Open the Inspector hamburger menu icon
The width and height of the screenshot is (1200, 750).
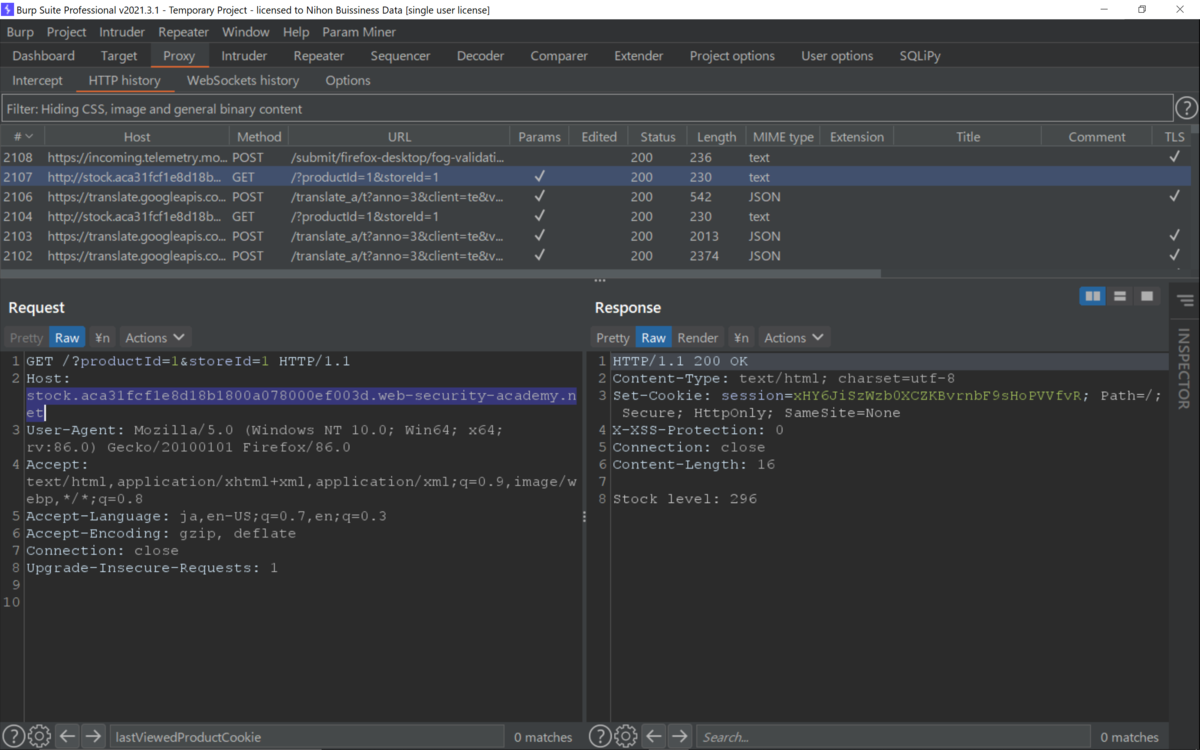[1185, 301]
